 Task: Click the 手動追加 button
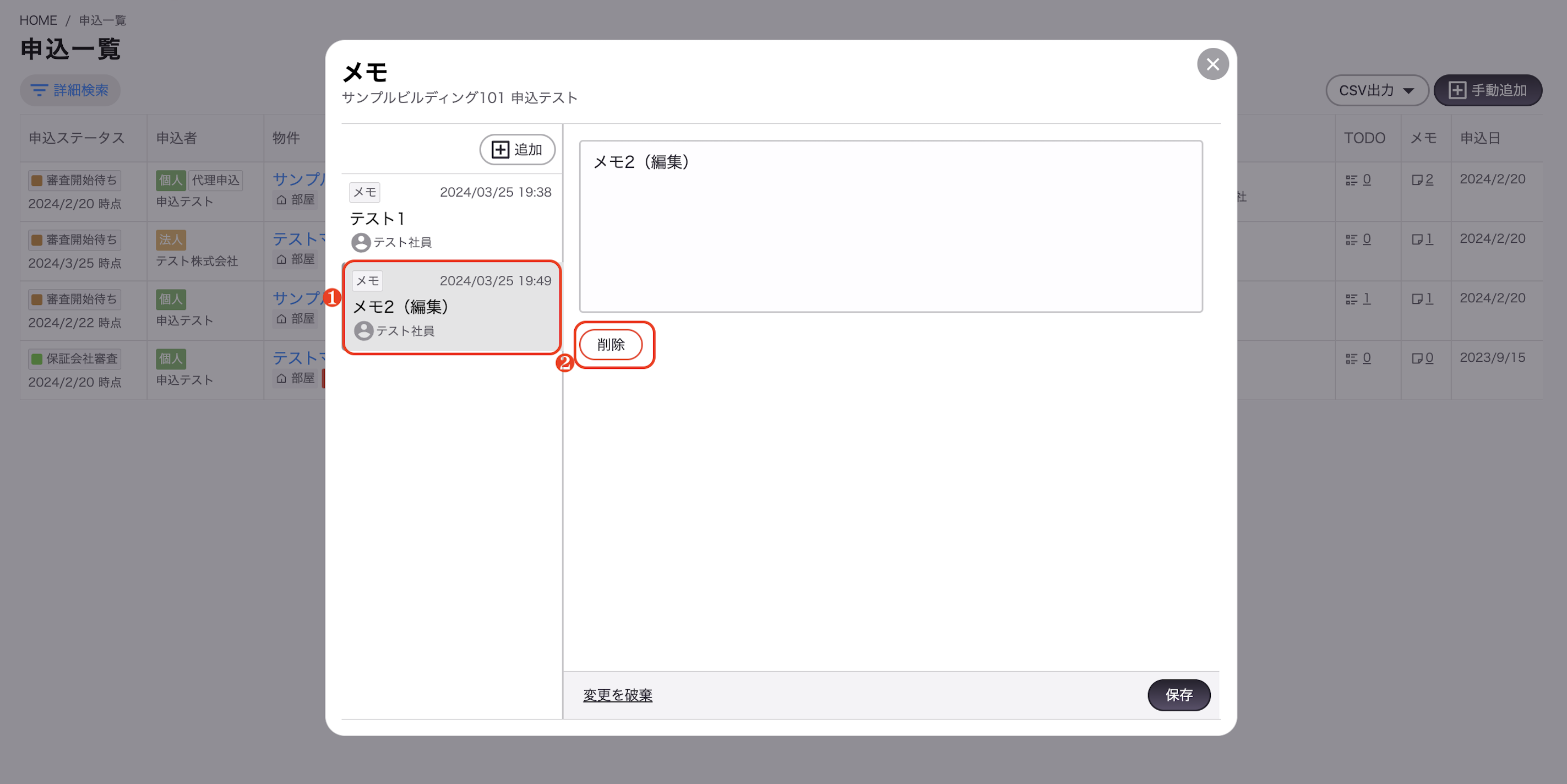(x=1488, y=90)
